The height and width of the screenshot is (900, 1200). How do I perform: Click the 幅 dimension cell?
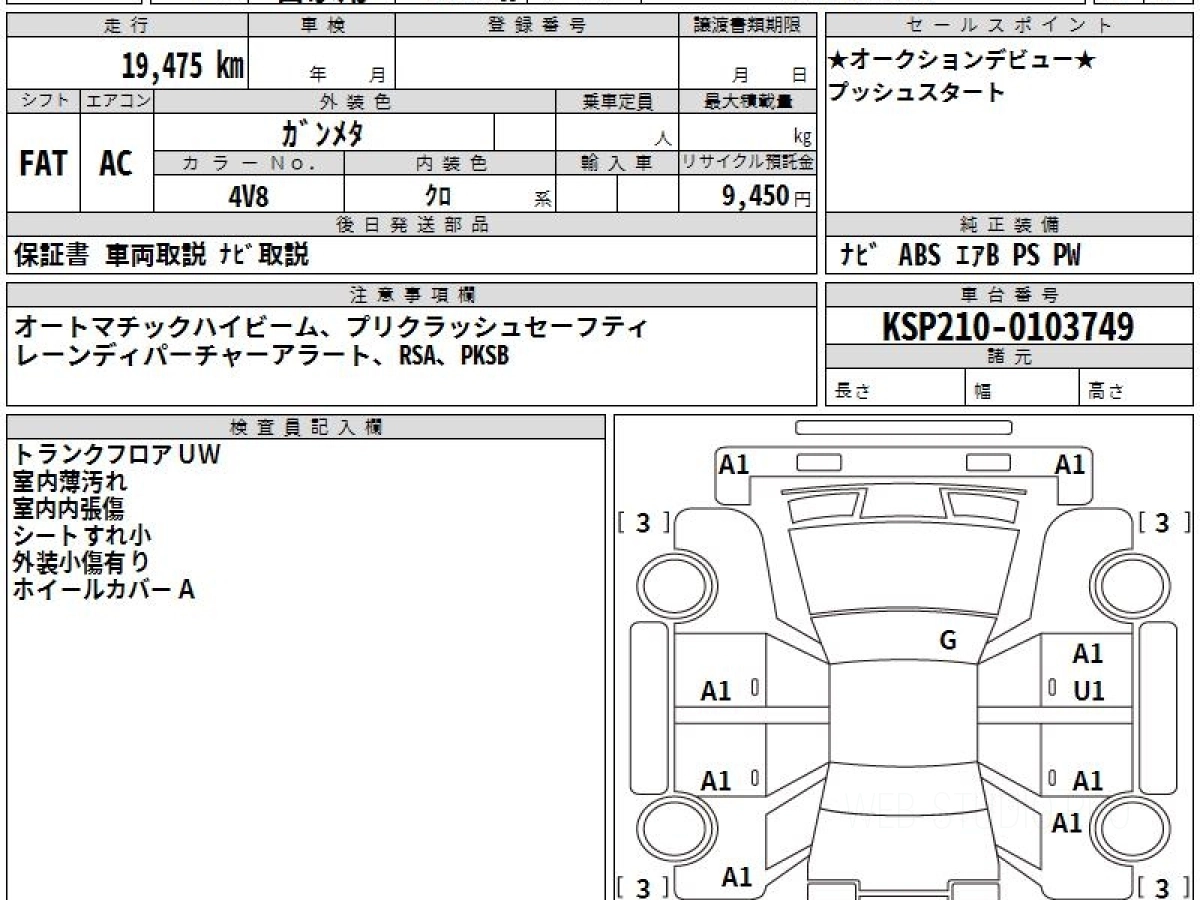point(1023,389)
